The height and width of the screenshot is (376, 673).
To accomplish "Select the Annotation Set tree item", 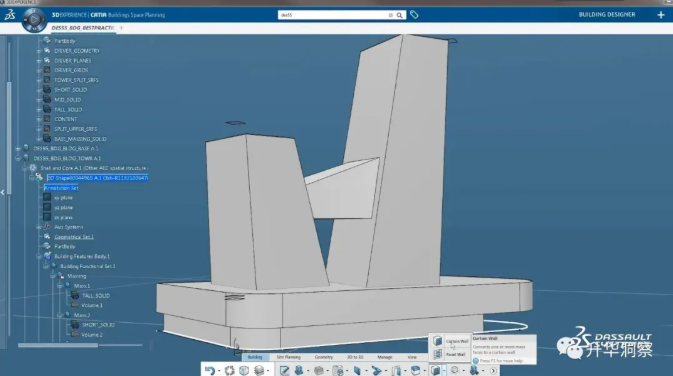I will 61,188.
